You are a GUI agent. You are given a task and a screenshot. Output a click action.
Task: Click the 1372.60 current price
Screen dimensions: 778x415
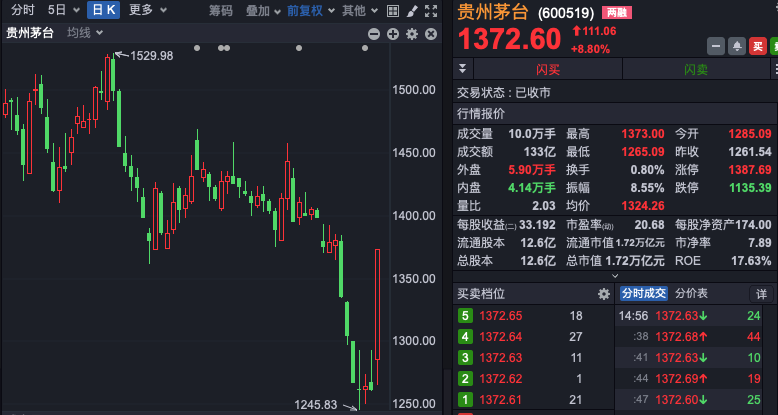[x=509, y=39]
